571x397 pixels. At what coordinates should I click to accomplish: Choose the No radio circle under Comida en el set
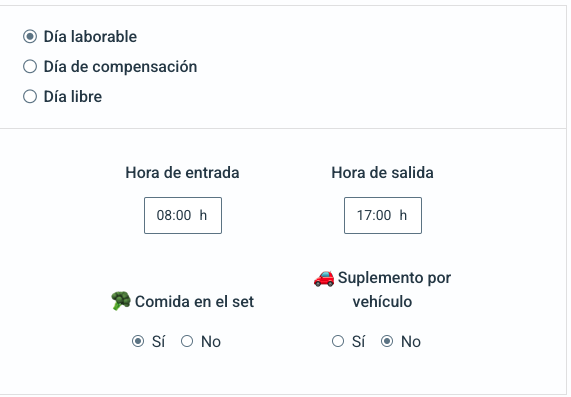point(187,341)
